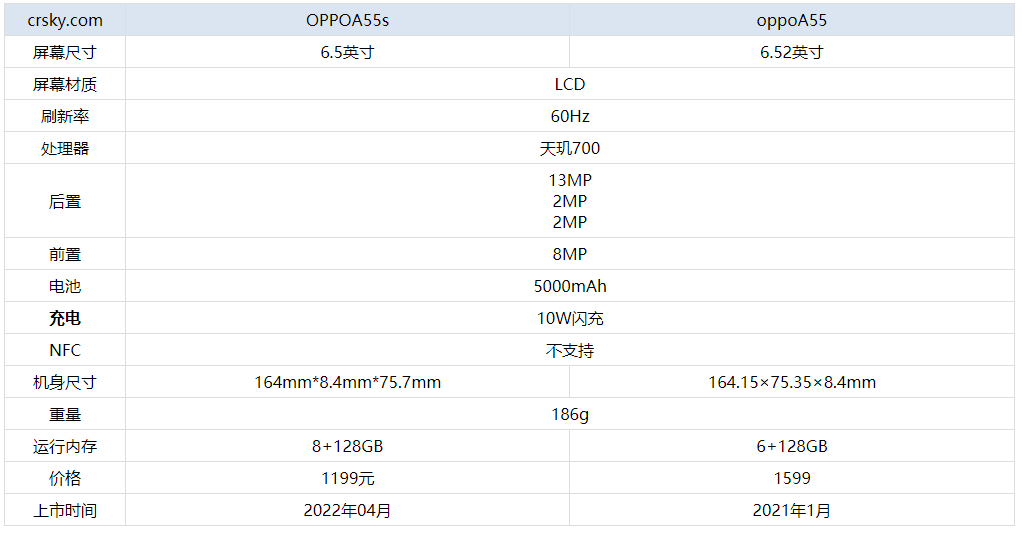
Task: Select the 天玑700 processor cell
Action: [569, 148]
